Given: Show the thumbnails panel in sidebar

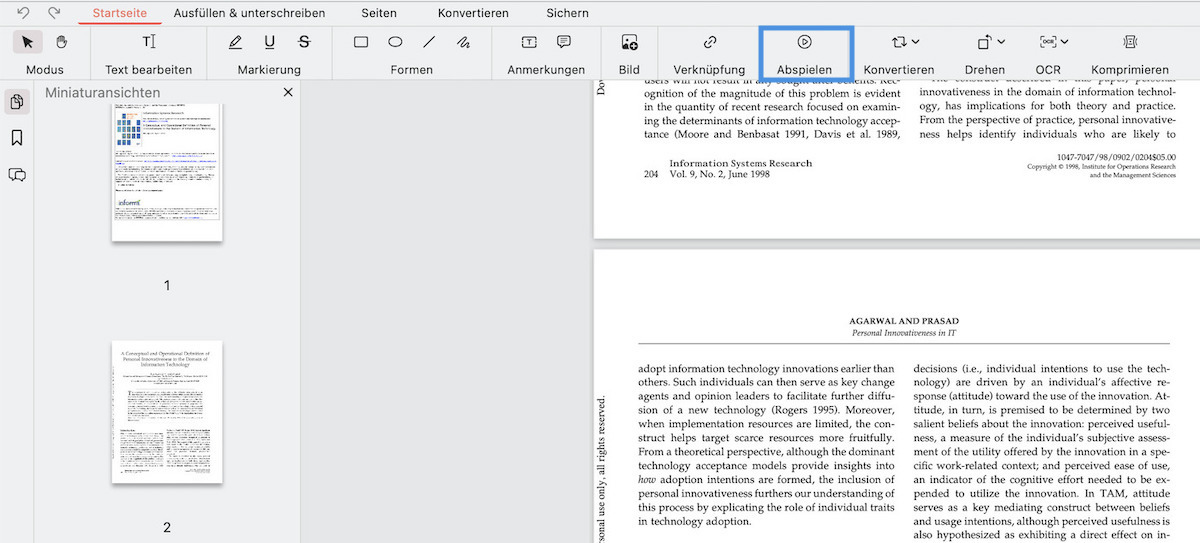Looking at the screenshot, I should 17,102.
